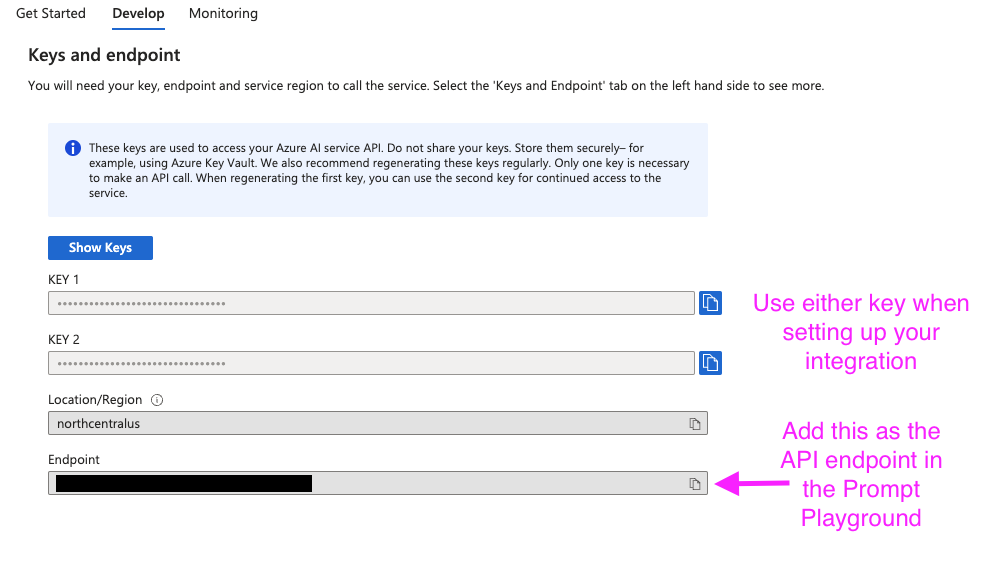Click the info icon beside Location/Region
1001x562 pixels.
tap(156, 400)
